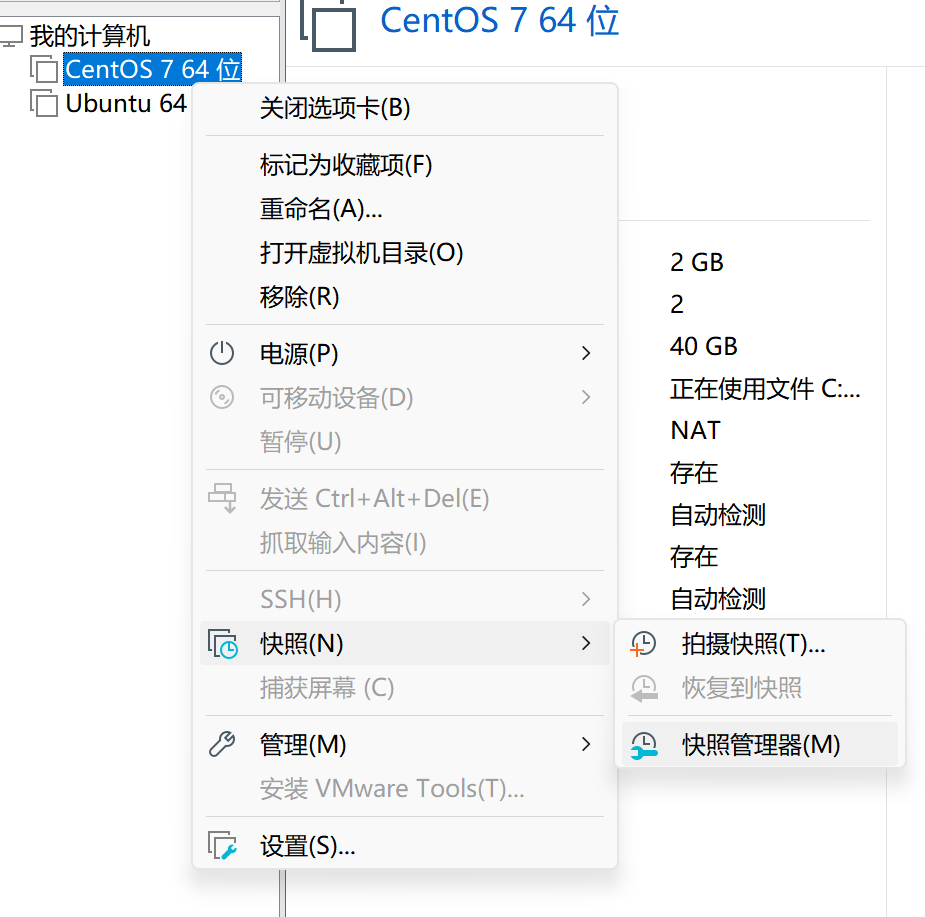Open 打开虚拟机目录(O) menu entry
925x917 pixels.
[x=361, y=252]
